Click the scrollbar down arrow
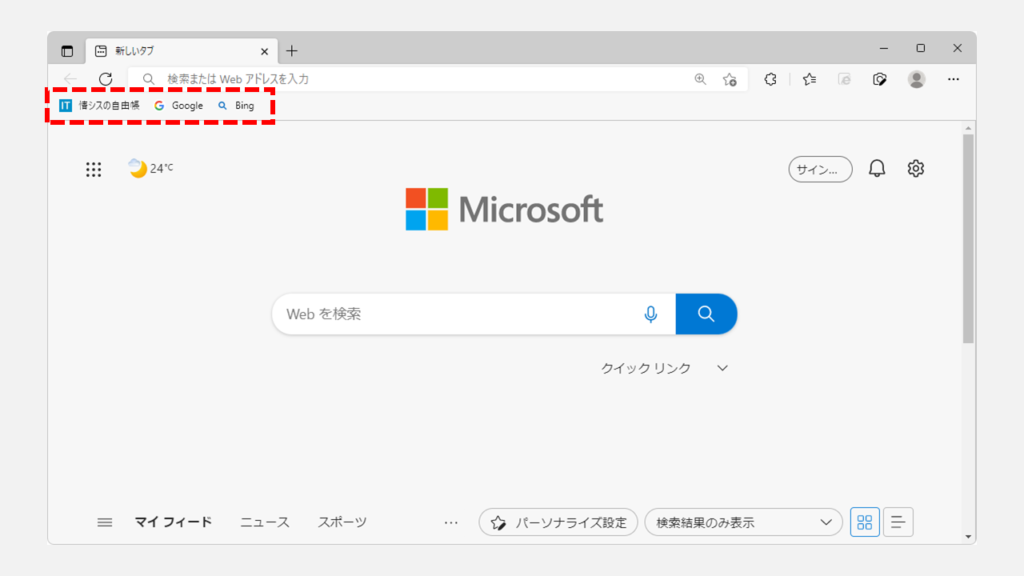 click(968, 537)
